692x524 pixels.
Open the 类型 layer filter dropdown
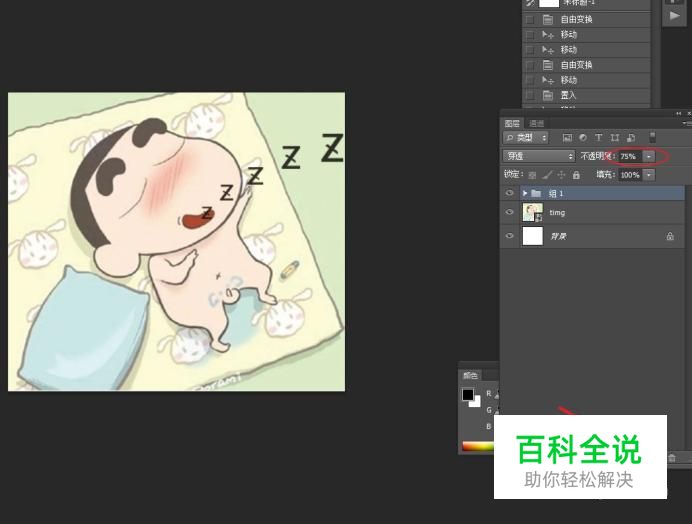click(525, 138)
